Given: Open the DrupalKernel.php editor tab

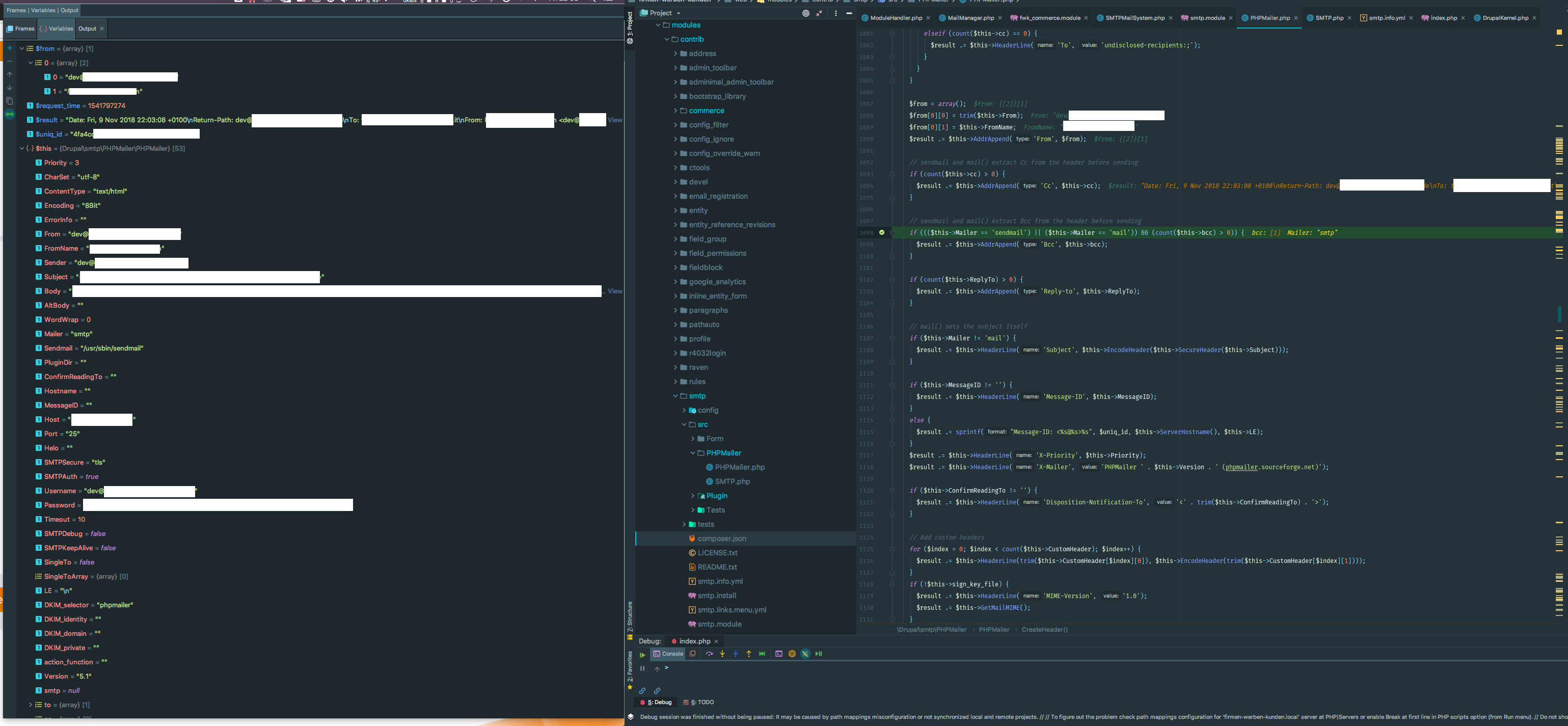Looking at the screenshot, I should tap(1505, 18).
